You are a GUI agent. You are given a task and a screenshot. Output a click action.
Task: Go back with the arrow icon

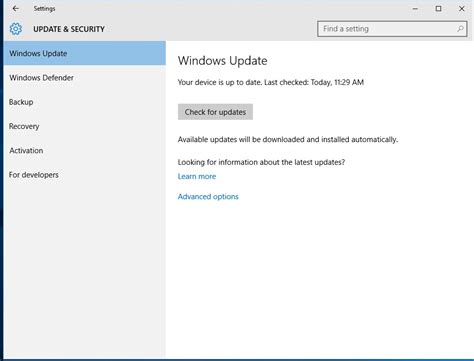(x=16, y=9)
